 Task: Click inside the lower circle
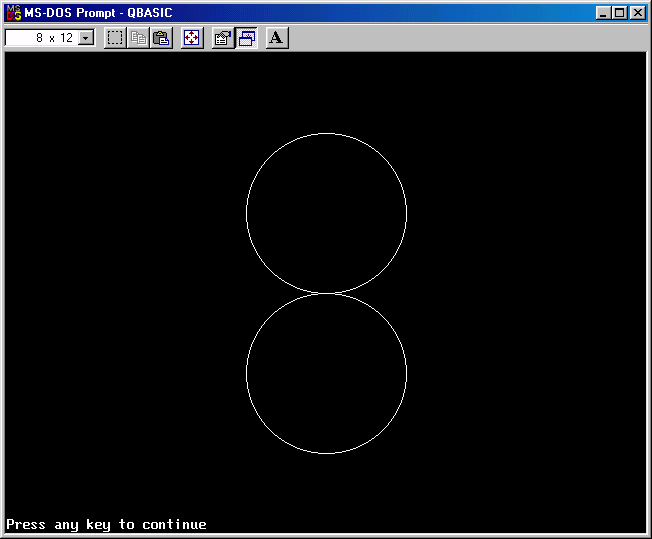(326, 373)
